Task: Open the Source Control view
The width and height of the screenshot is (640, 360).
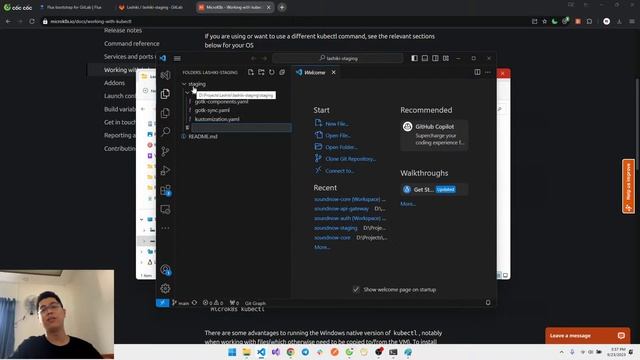Action: (165, 151)
